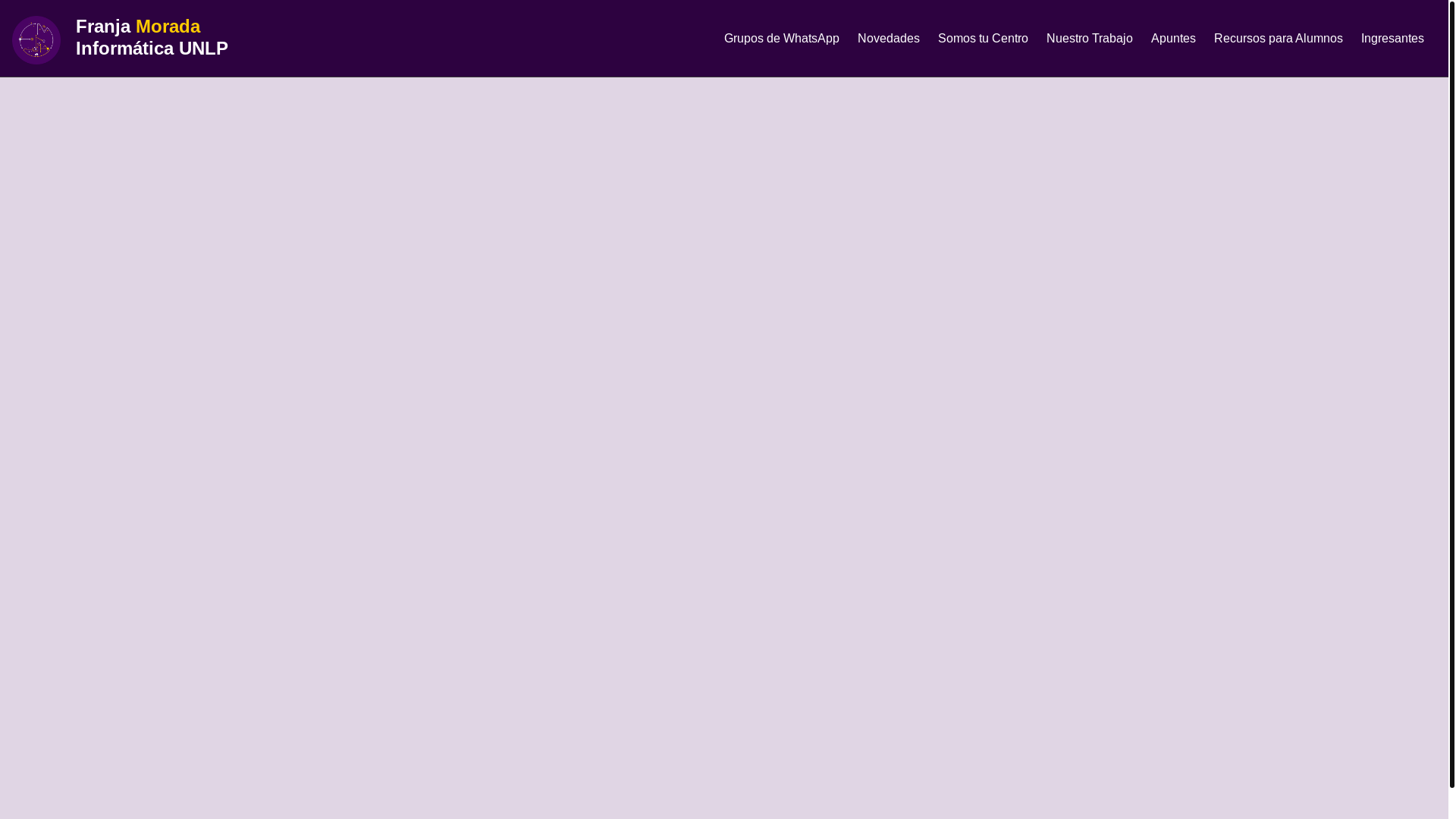Open Grupos de WhatsApp menu item
The height and width of the screenshot is (819, 1456).
(781, 39)
